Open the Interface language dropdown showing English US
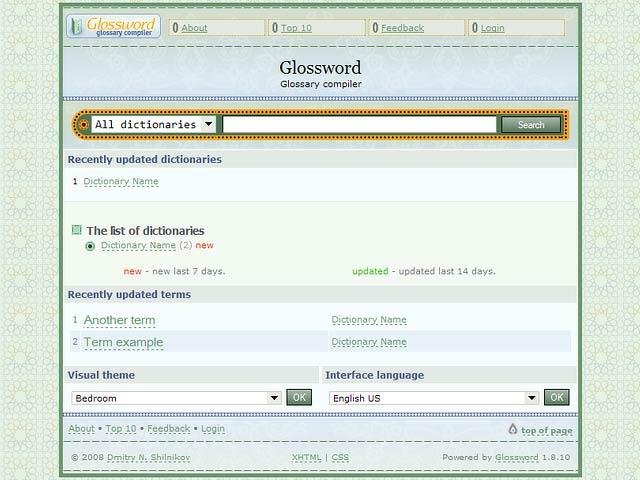The width and height of the screenshot is (640, 480). tap(434, 398)
